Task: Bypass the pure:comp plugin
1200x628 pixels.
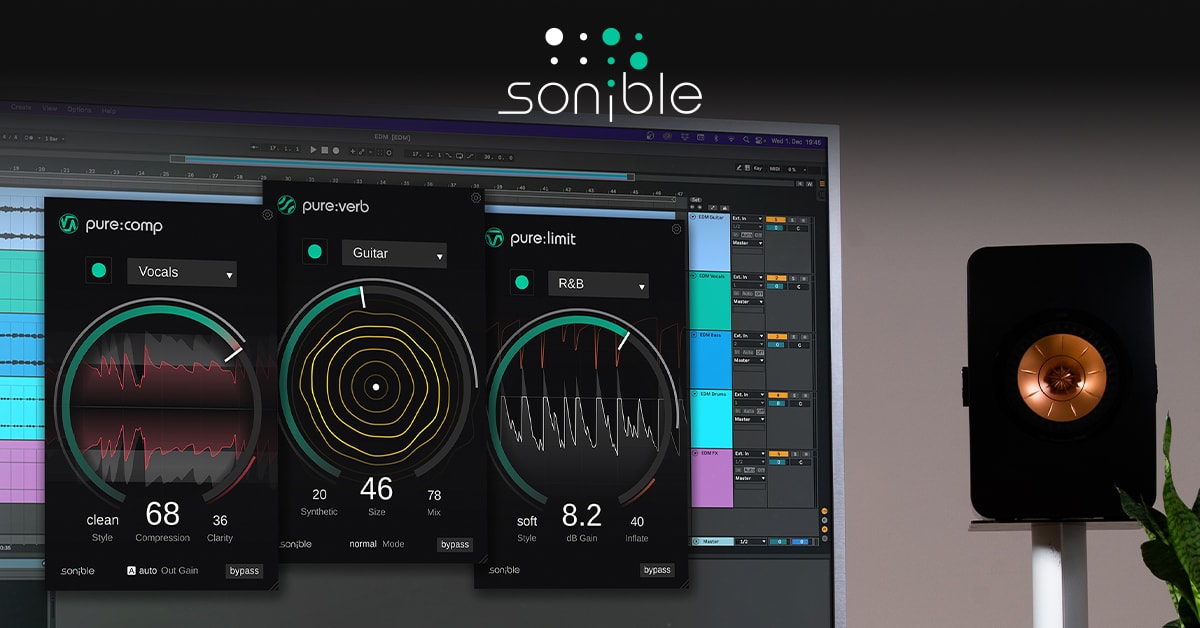Action: tap(244, 571)
